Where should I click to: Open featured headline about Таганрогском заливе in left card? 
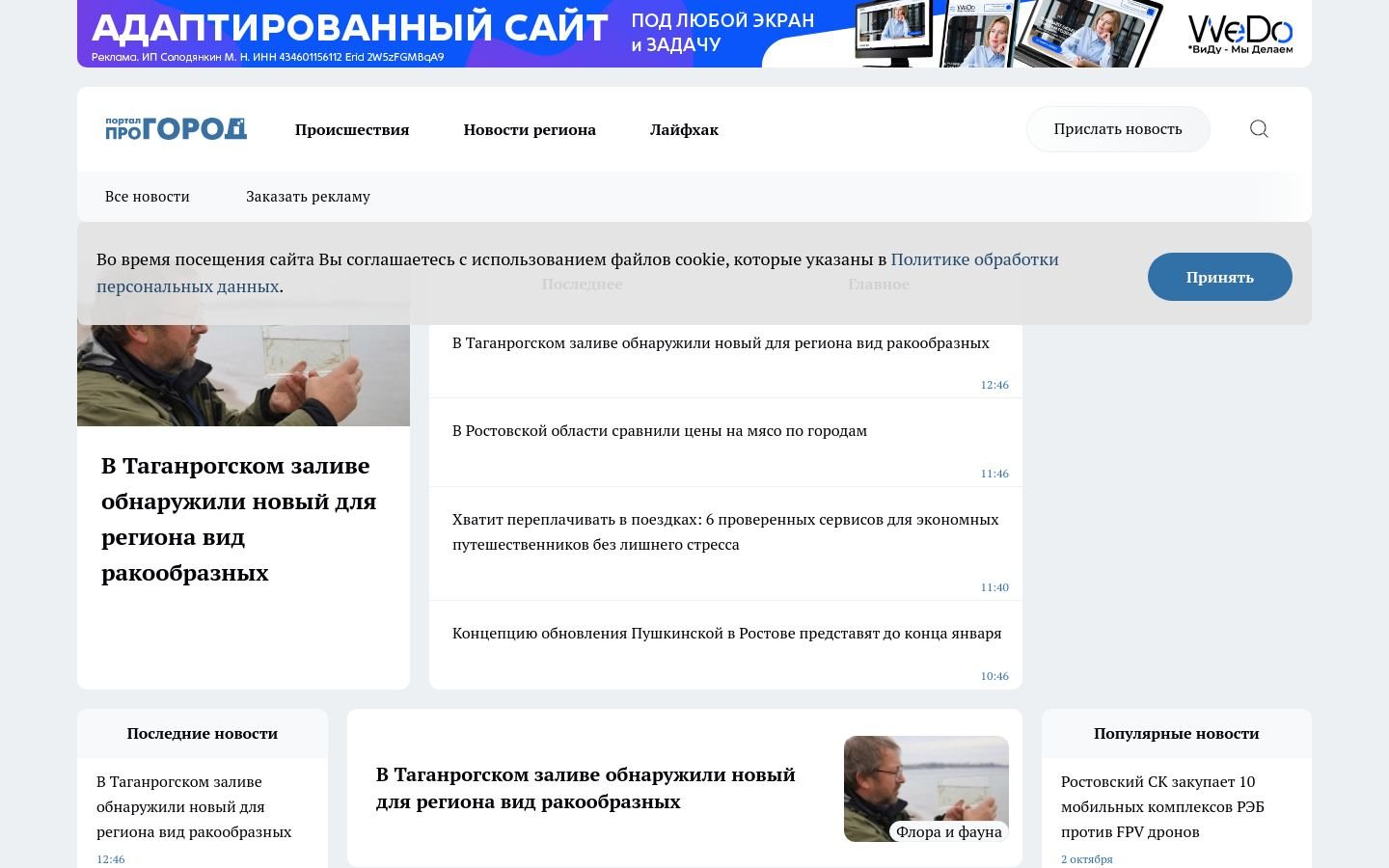tap(239, 519)
